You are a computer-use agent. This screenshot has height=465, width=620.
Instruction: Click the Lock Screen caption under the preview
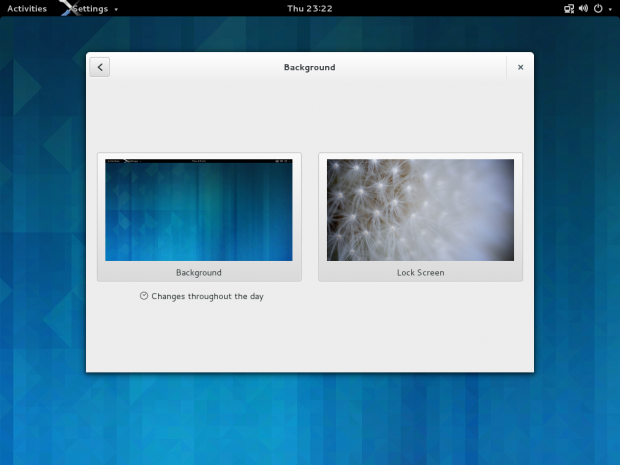pyautogui.click(x=420, y=272)
